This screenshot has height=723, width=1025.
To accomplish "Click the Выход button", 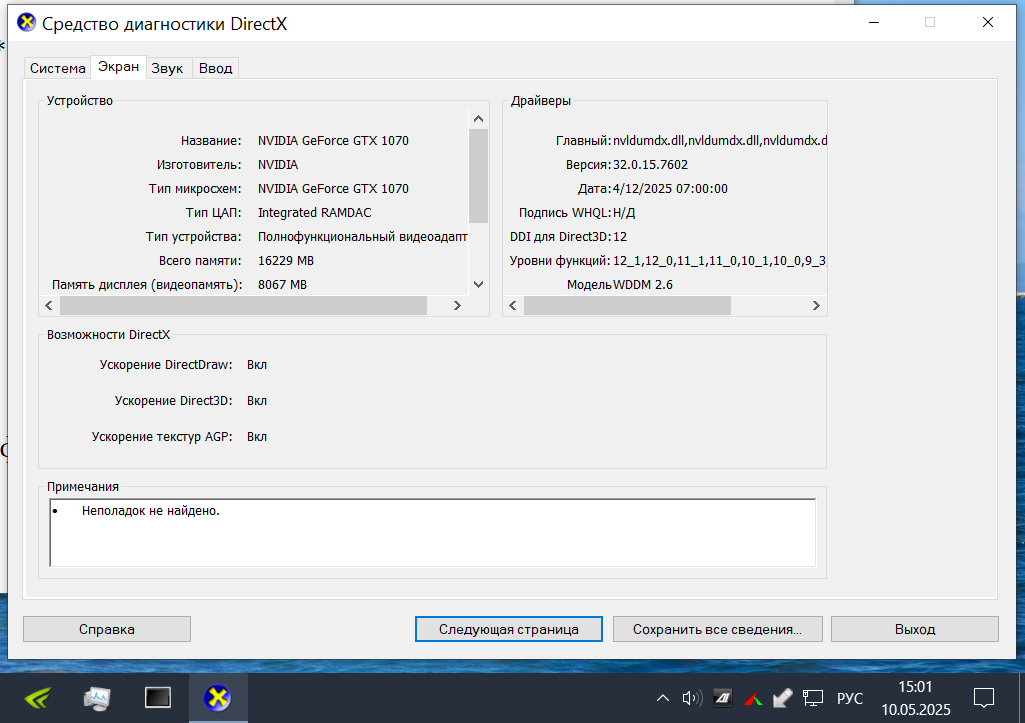I will (915, 629).
